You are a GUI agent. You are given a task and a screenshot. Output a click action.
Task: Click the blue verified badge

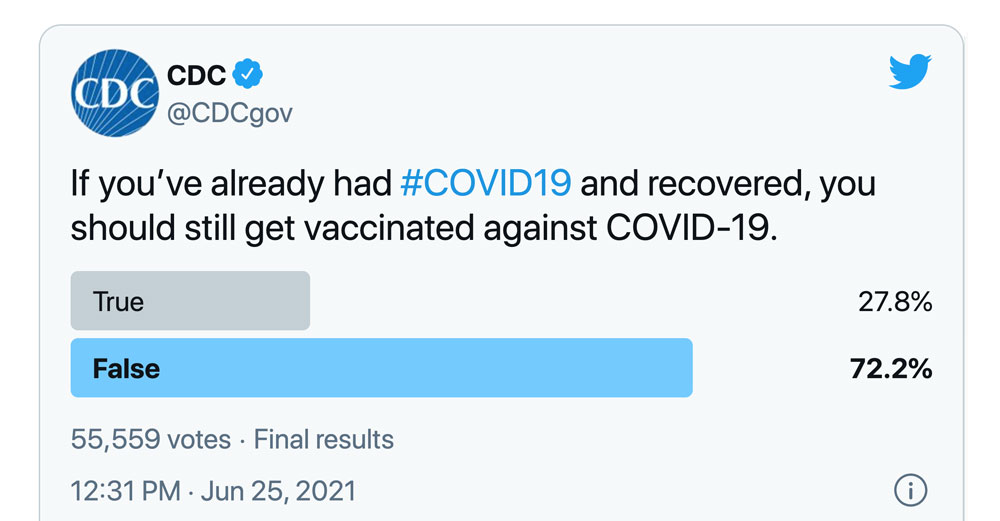(x=247, y=74)
